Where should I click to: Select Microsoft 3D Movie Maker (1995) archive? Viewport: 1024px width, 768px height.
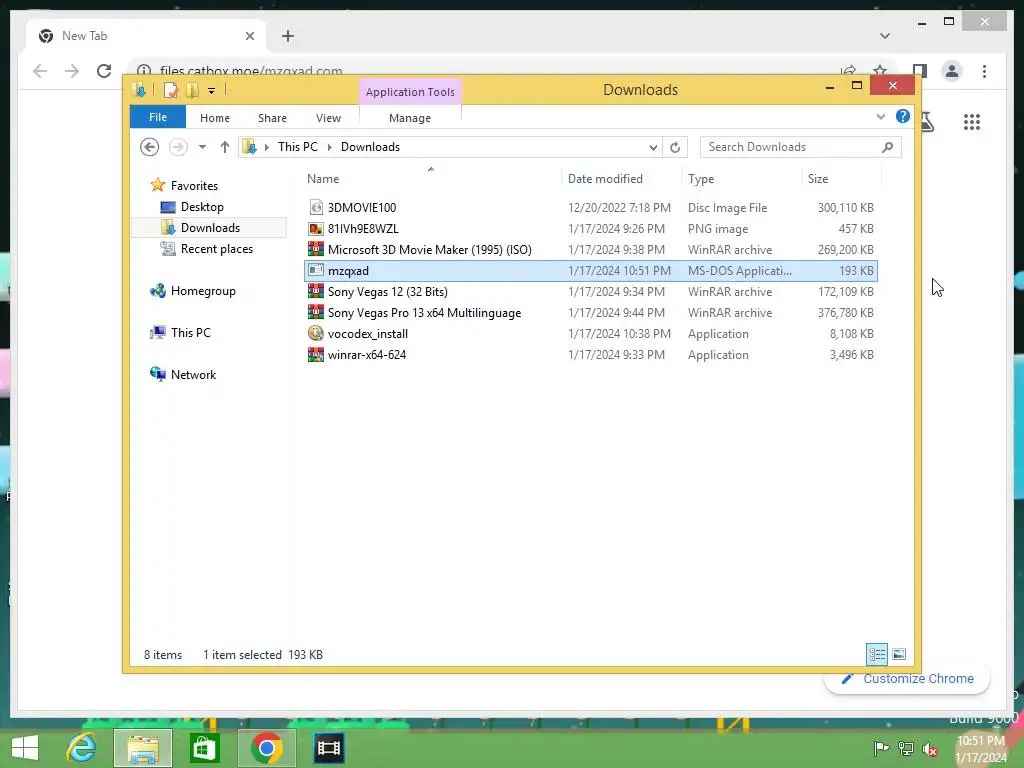pyautogui.click(x=429, y=249)
